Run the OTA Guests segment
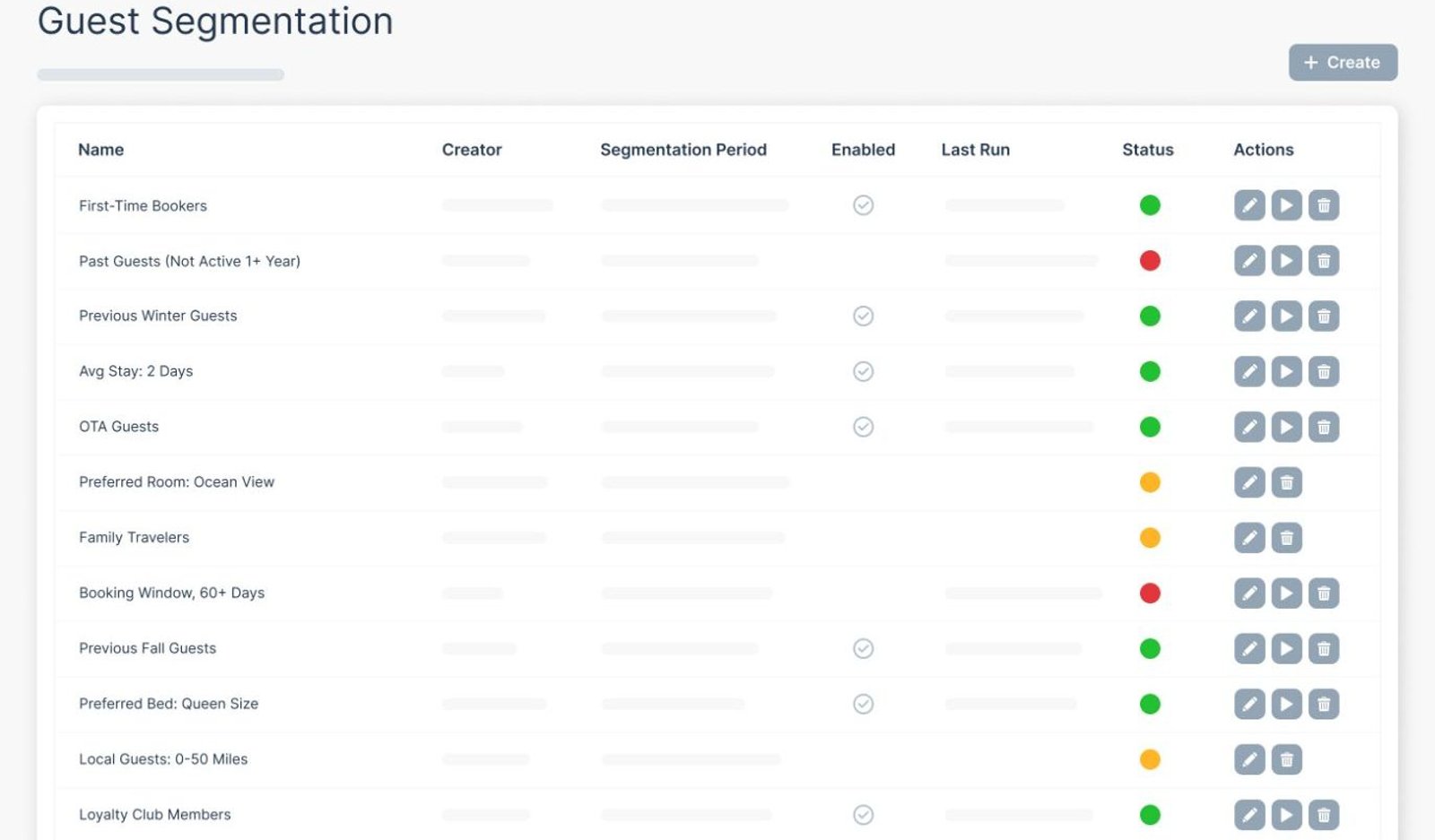This screenshot has height=840, width=1435. pyautogui.click(x=1286, y=427)
